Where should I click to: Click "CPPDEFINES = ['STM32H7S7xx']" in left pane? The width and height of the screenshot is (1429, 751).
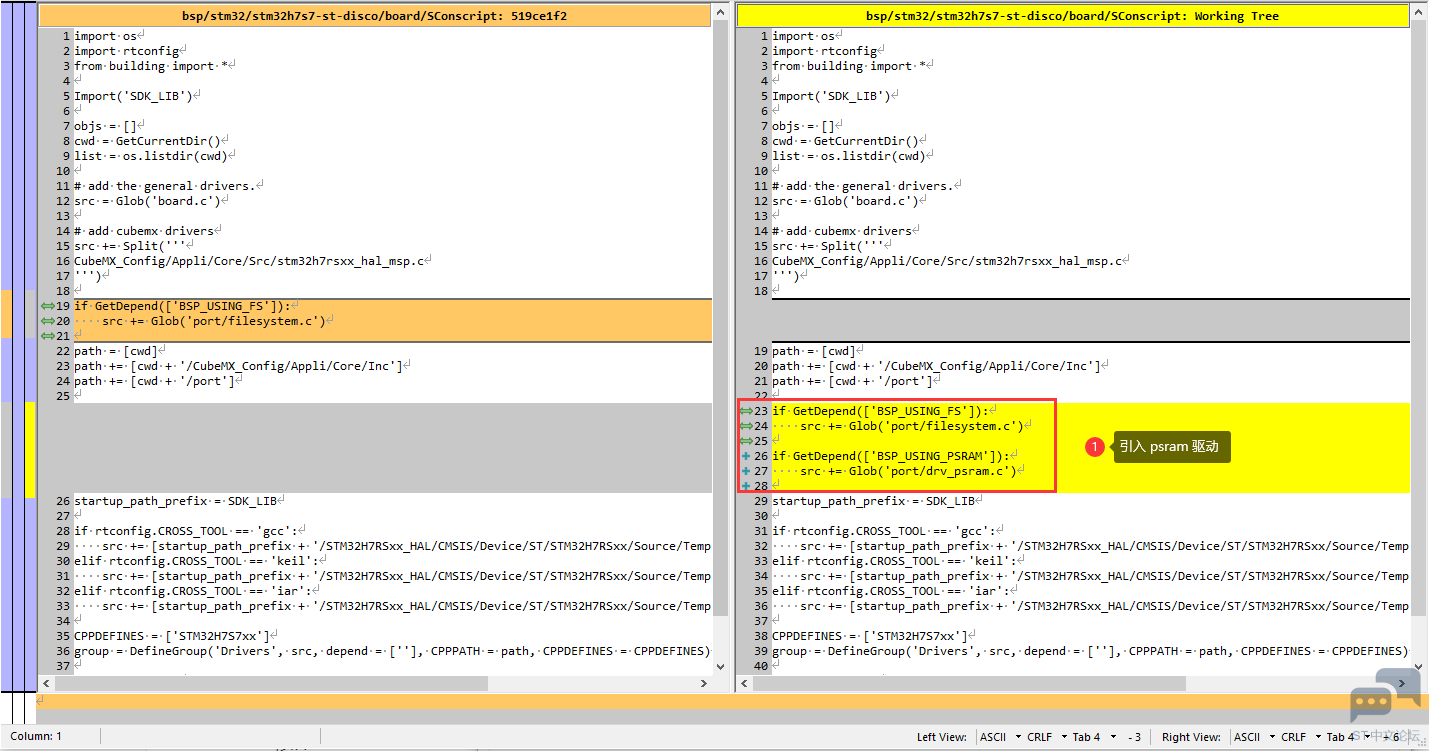[171, 636]
